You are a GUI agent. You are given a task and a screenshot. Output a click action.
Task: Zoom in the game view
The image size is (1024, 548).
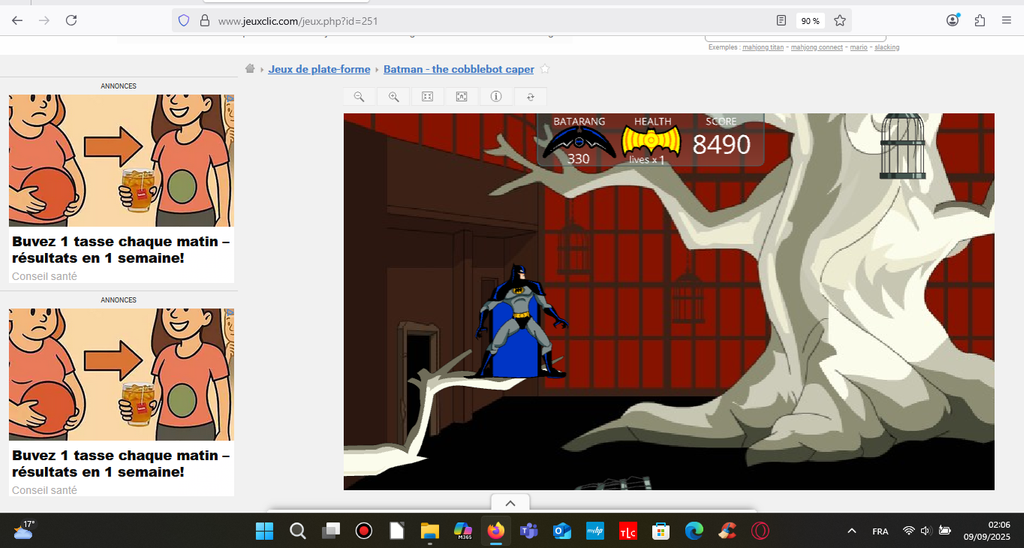(x=394, y=97)
